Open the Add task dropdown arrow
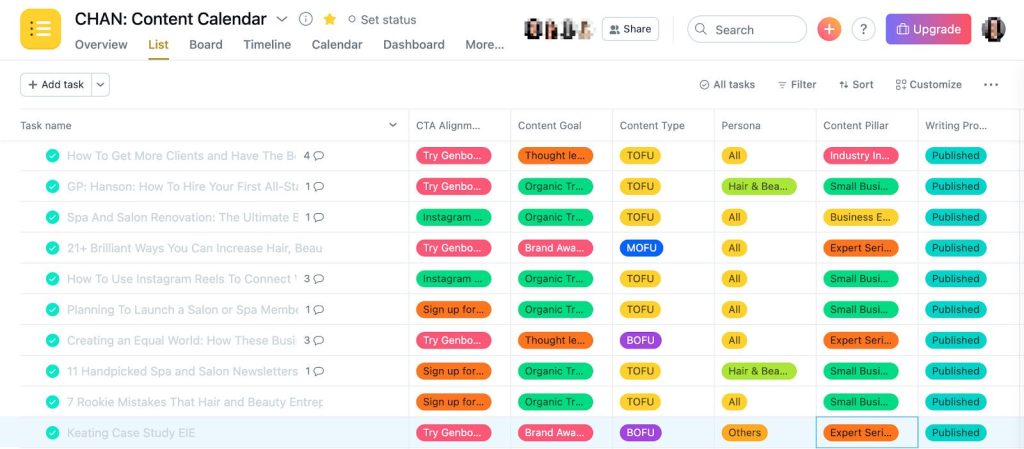This screenshot has height=449, width=1024. click(100, 85)
